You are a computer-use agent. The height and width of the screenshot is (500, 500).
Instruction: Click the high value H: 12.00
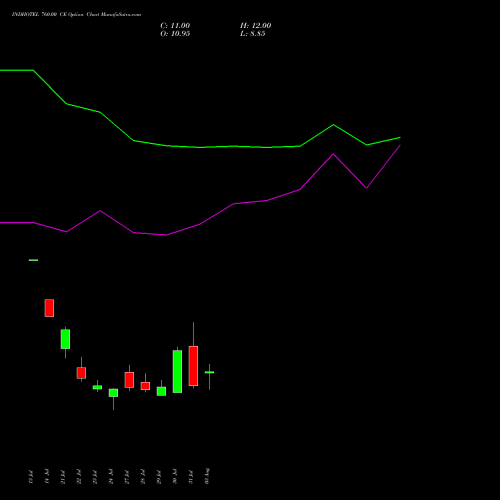click(x=255, y=26)
